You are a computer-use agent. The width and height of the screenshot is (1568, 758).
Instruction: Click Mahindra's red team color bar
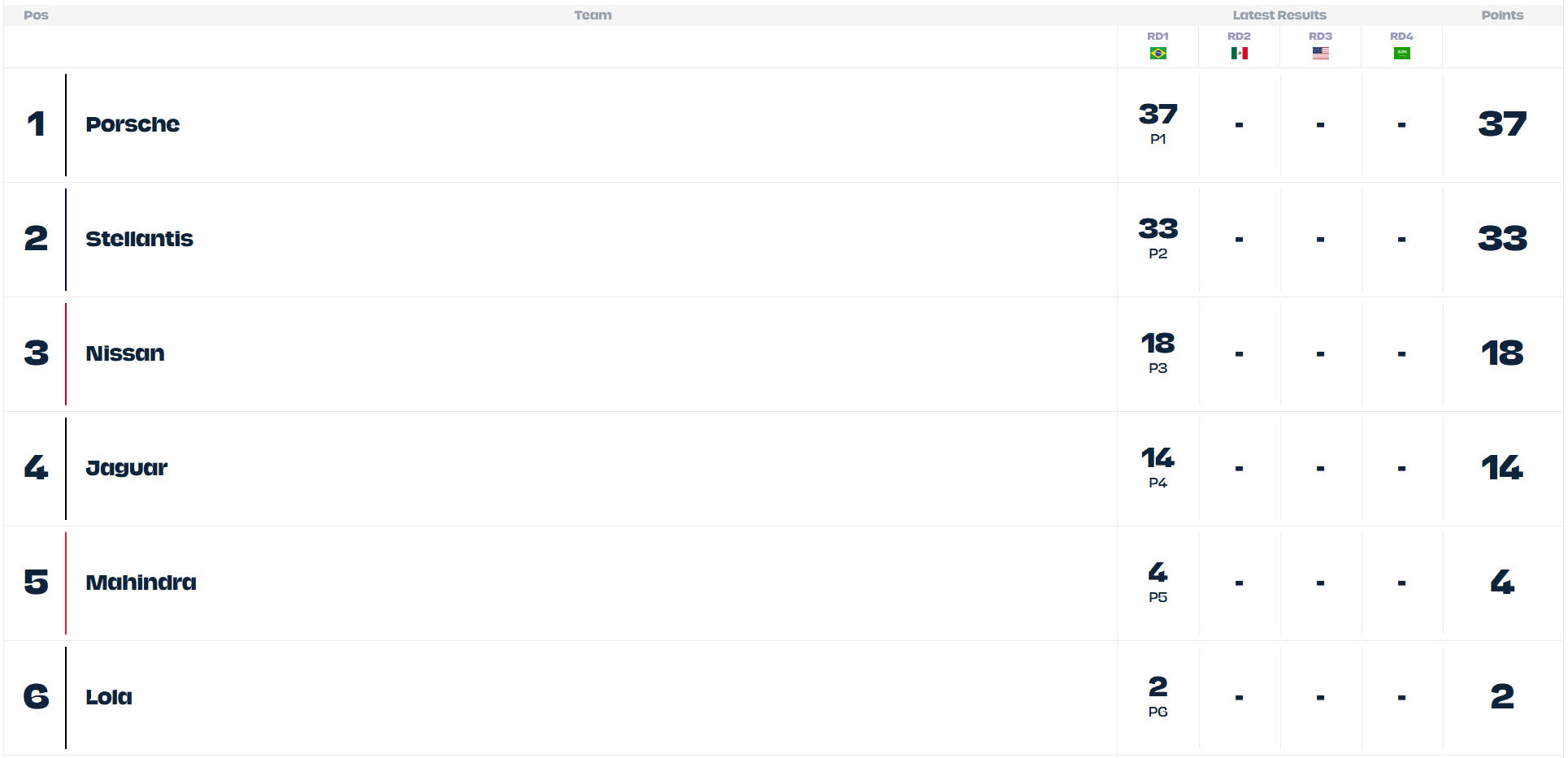coord(66,583)
